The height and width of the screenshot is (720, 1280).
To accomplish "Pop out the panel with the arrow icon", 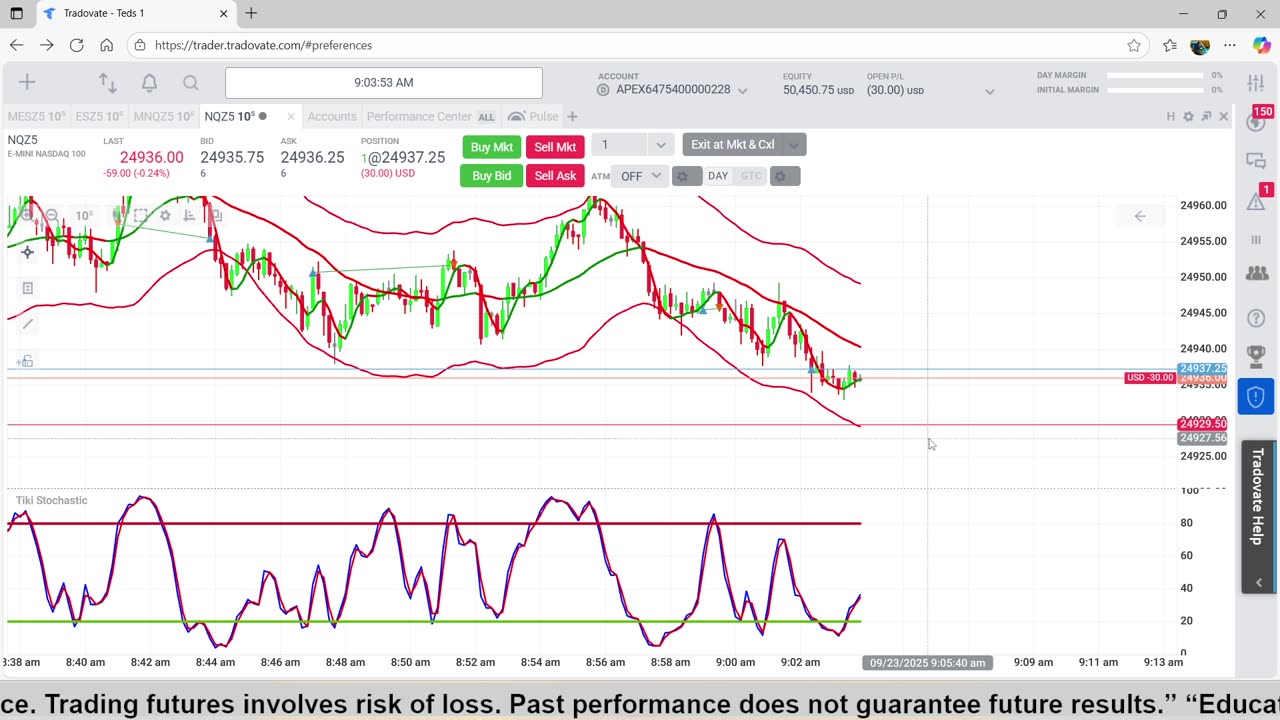I will (1206, 117).
